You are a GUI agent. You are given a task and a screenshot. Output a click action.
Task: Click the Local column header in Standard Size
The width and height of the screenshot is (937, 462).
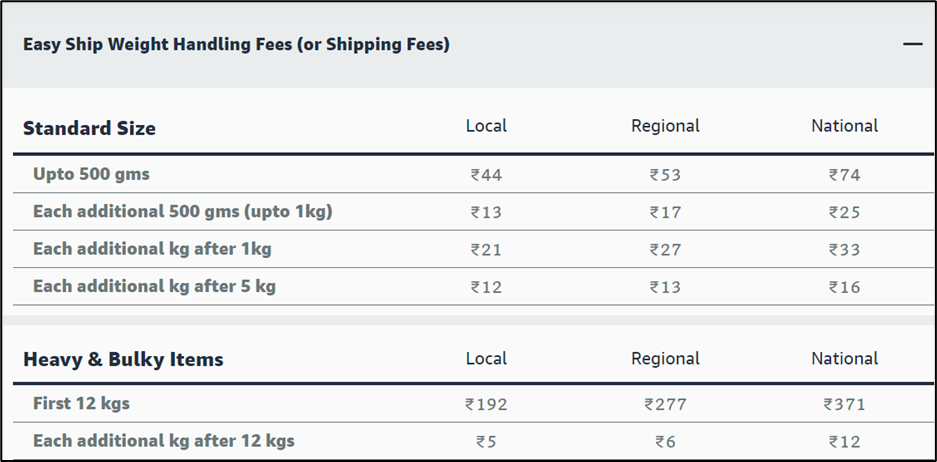(x=486, y=126)
